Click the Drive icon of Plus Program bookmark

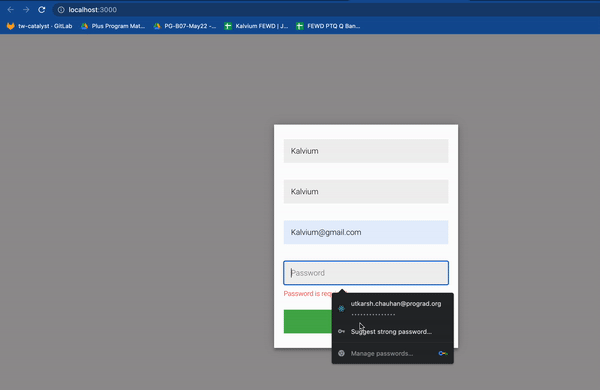click(x=84, y=26)
